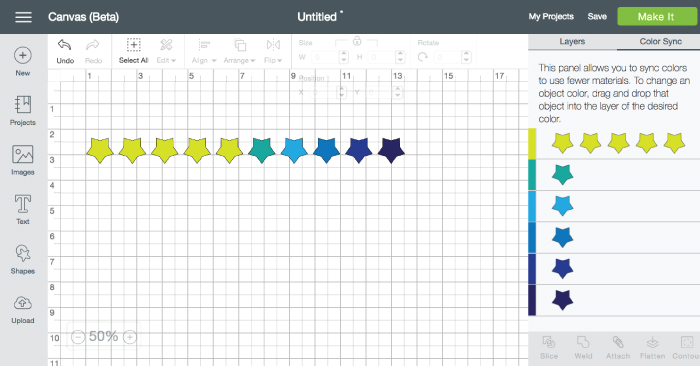This screenshot has height=366, width=700.
Task: Open the Arrange dropdown
Action: pos(239,51)
